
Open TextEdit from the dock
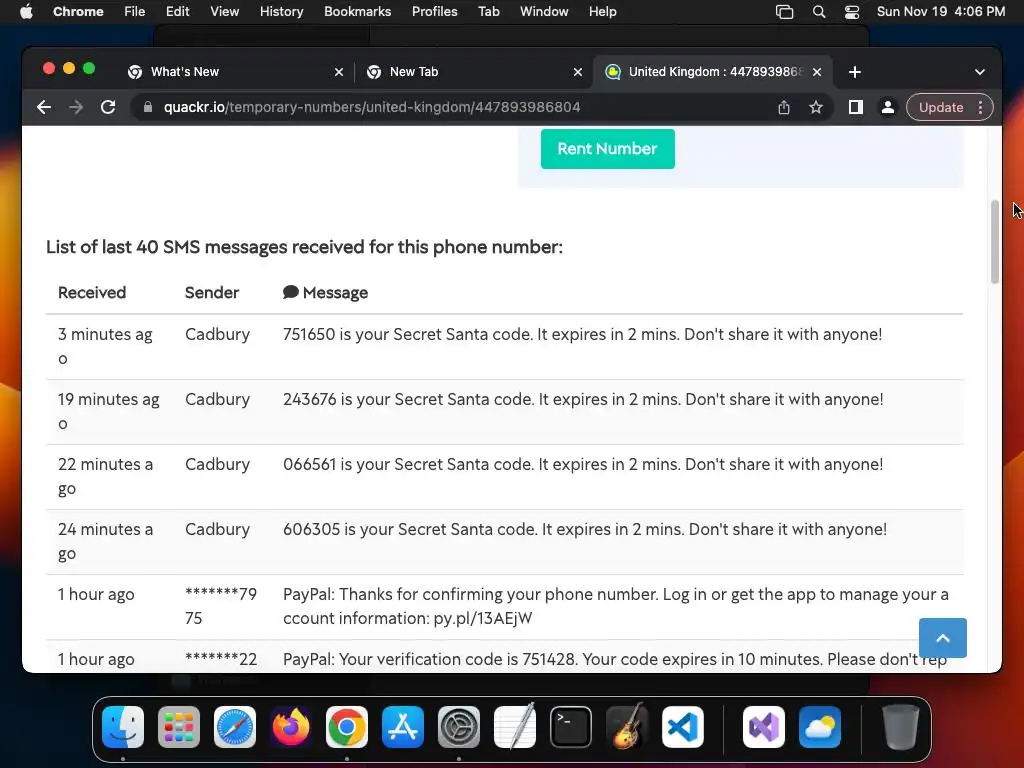[515, 727]
